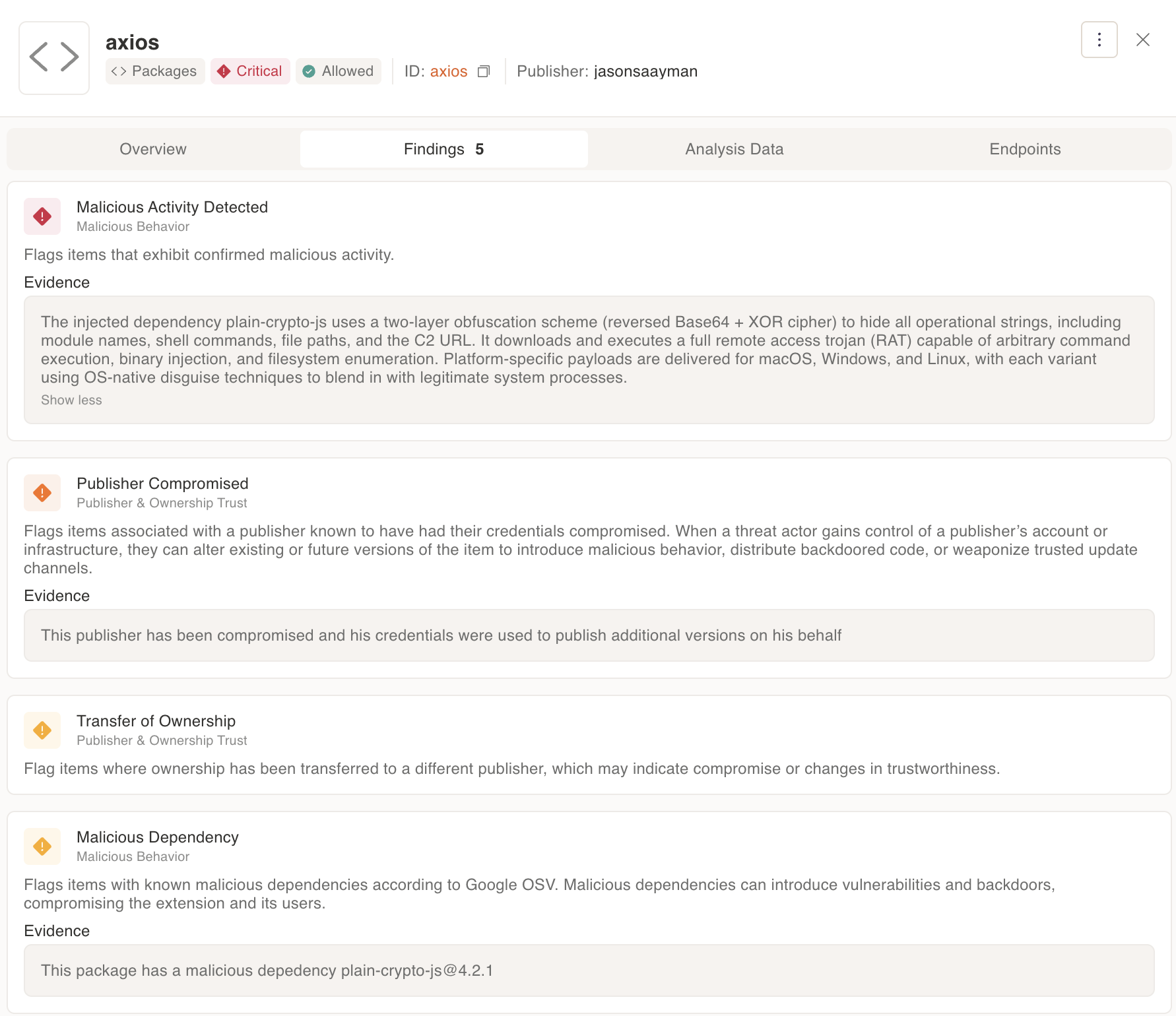Click the orange Publisher Compromised severity icon
Image resolution: width=1176 pixels, height=1016 pixels.
(x=42, y=493)
